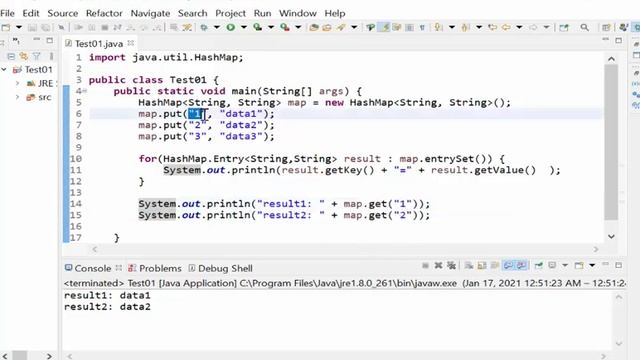Click the Clear Console icon
The width and height of the screenshot is (640, 360).
pyautogui.click(x=469, y=265)
